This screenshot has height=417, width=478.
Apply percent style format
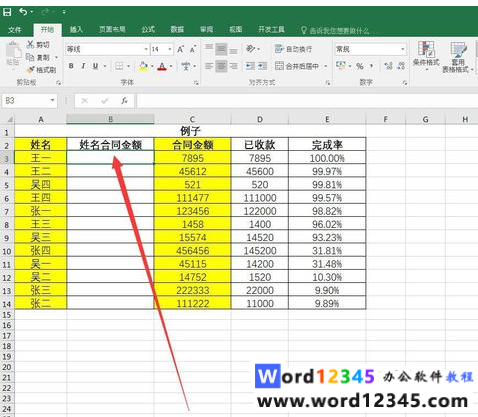click(360, 66)
